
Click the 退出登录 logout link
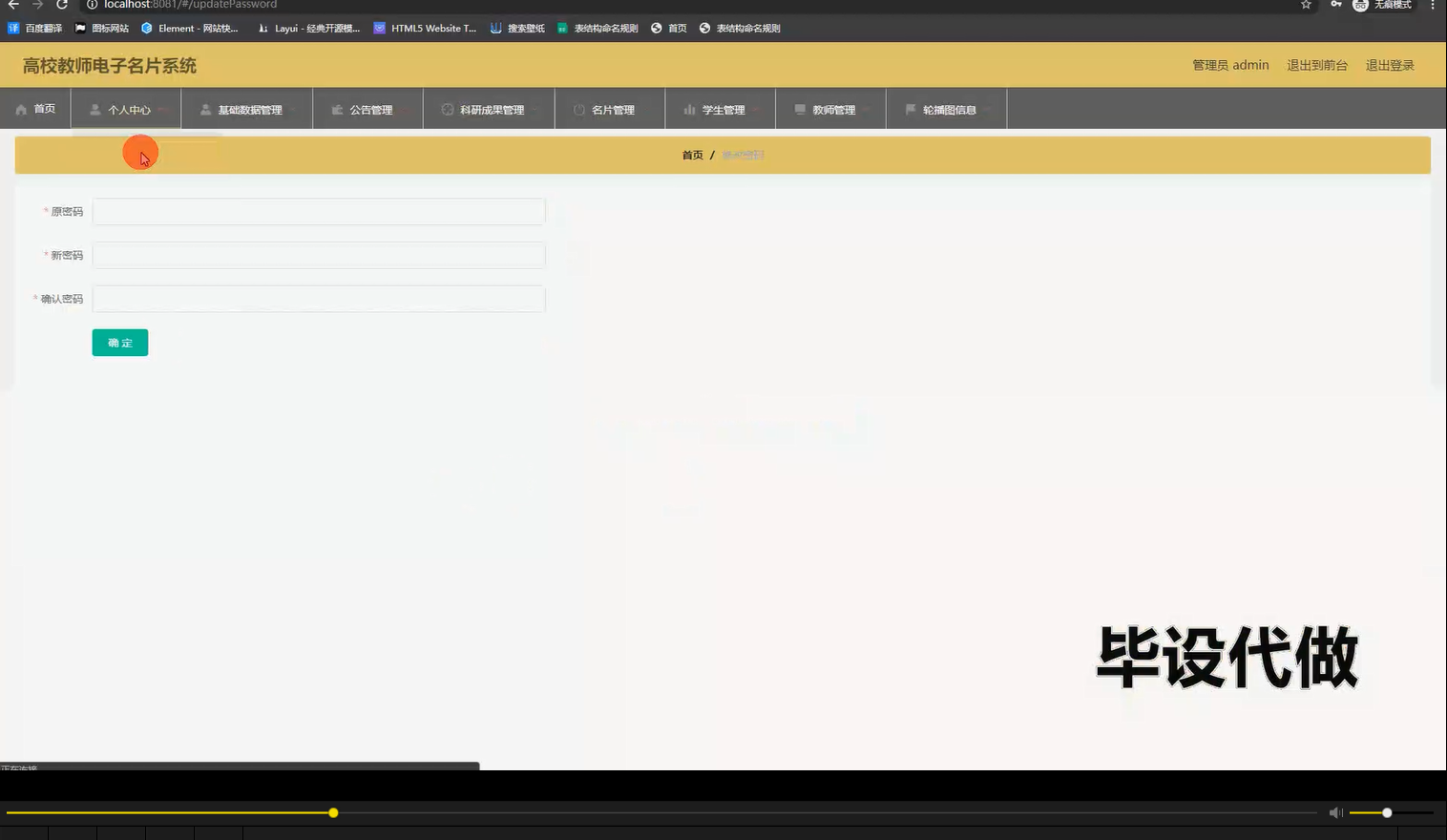[x=1389, y=65]
